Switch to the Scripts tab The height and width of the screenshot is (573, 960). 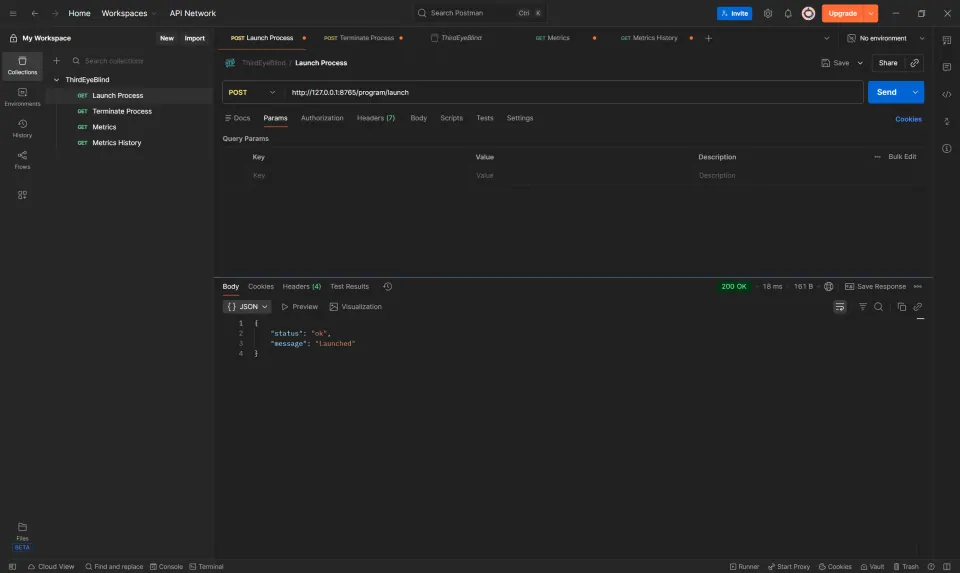tap(451, 118)
